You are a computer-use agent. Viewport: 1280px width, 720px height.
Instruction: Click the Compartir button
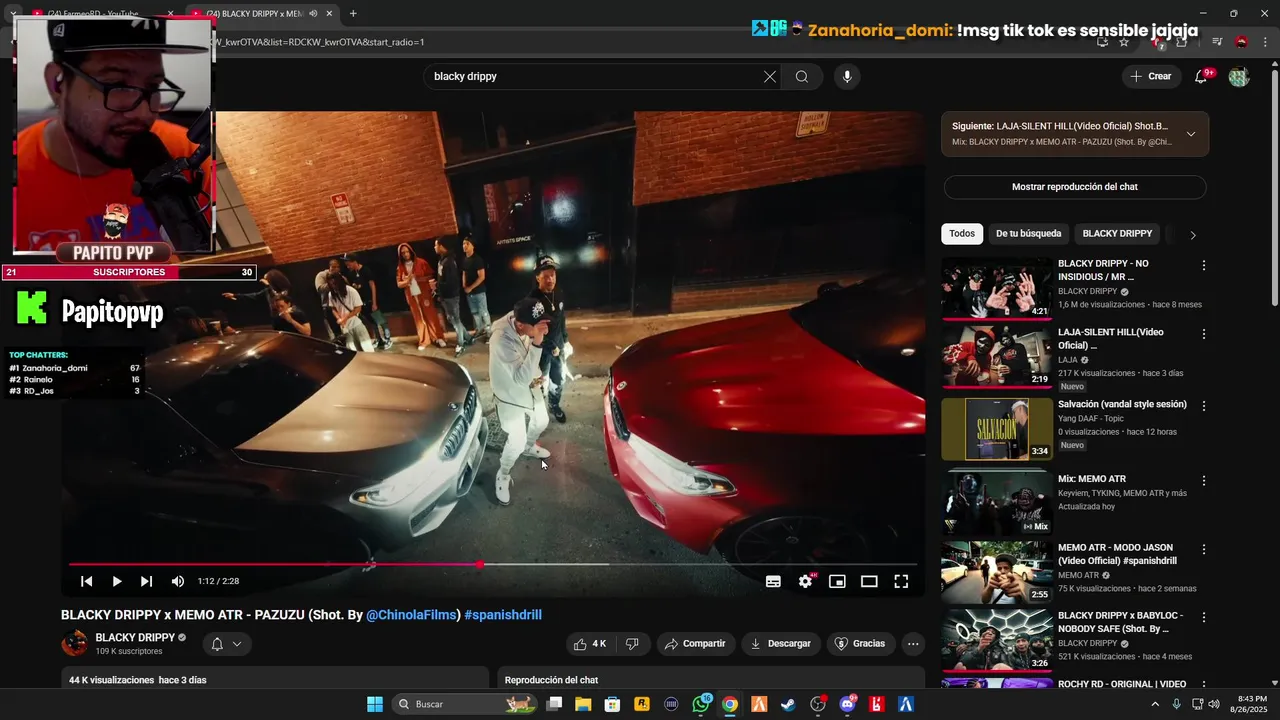tap(695, 644)
